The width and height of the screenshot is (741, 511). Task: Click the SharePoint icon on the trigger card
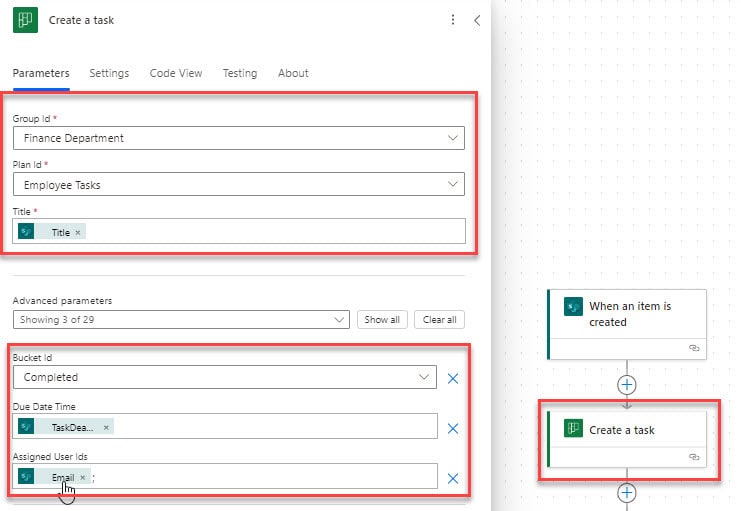pyautogui.click(x=573, y=306)
